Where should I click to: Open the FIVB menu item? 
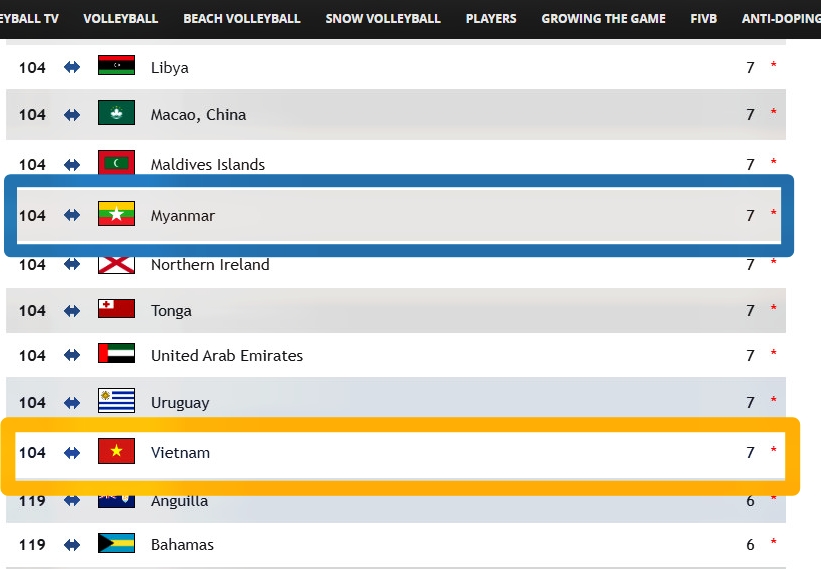click(x=703, y=19)
